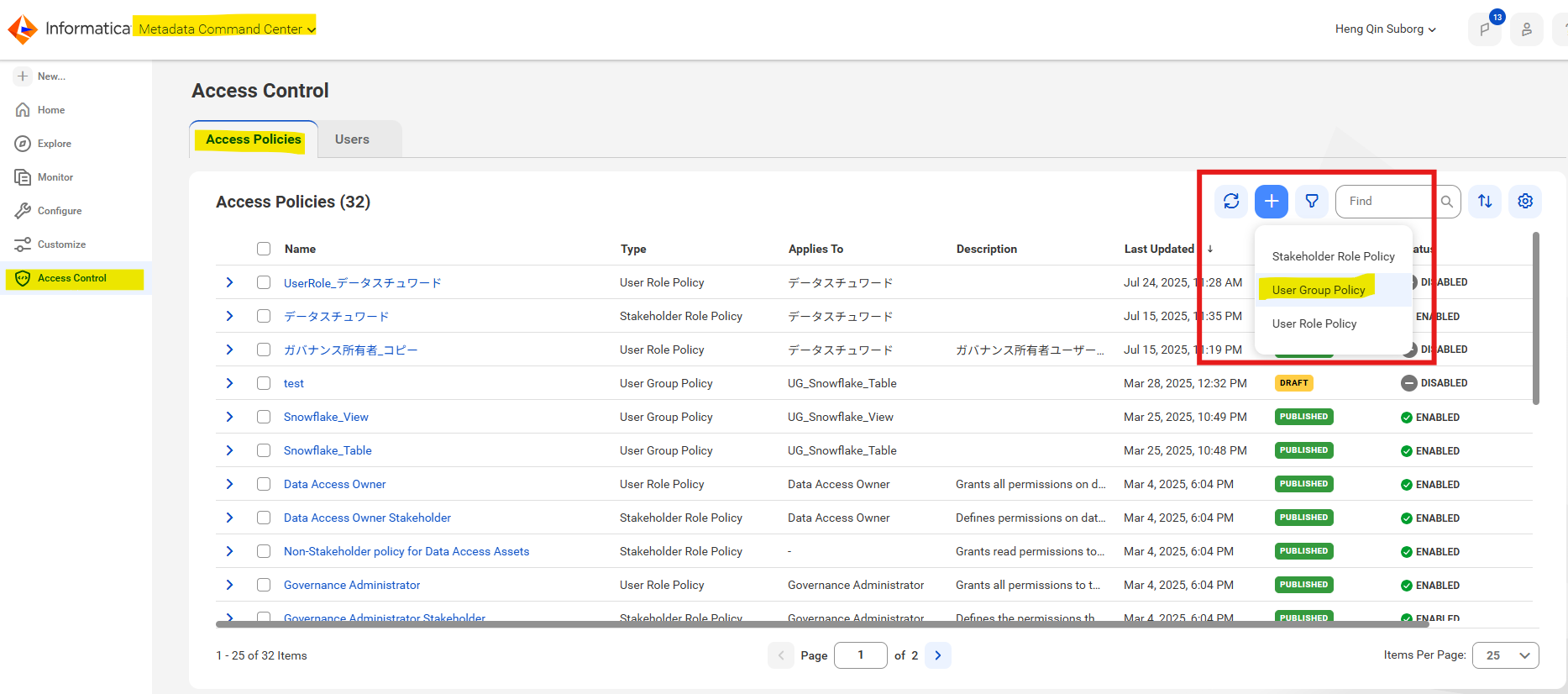The height and width of the screenshot is (694, 1568).
Task: Click the Last Updated sort arrow
Action: coord(1210,249)
